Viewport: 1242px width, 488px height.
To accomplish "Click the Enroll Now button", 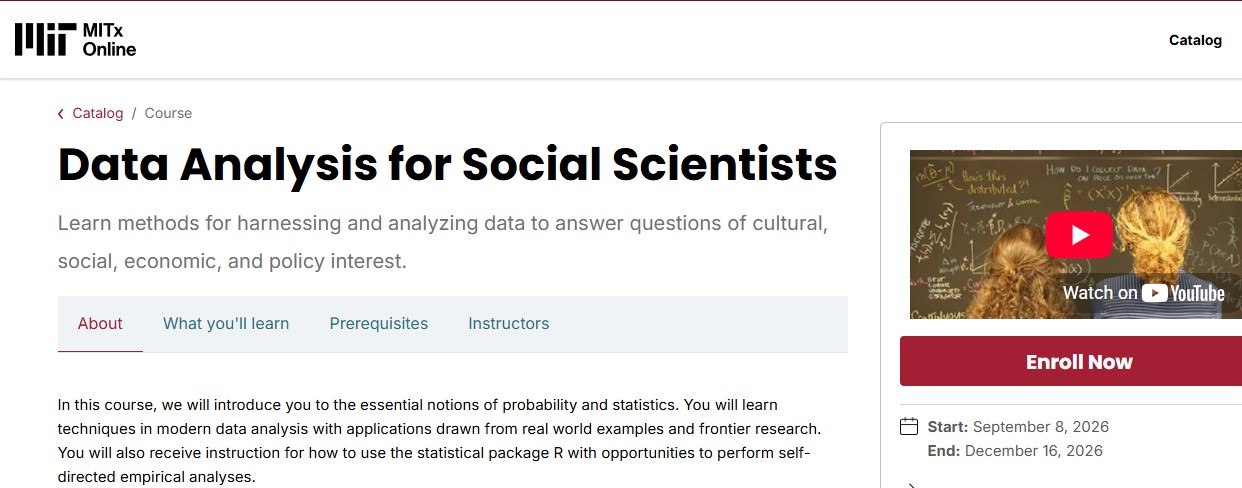I will point(1079,362).
